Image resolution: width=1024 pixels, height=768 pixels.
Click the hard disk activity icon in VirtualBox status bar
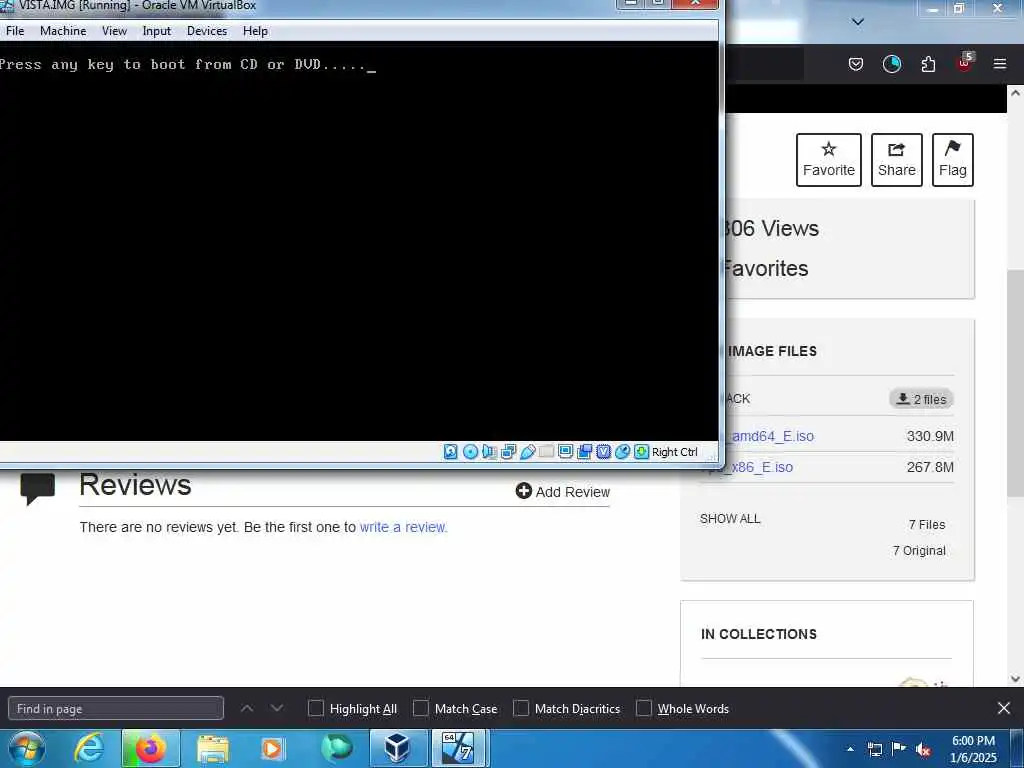click(451, 452)
